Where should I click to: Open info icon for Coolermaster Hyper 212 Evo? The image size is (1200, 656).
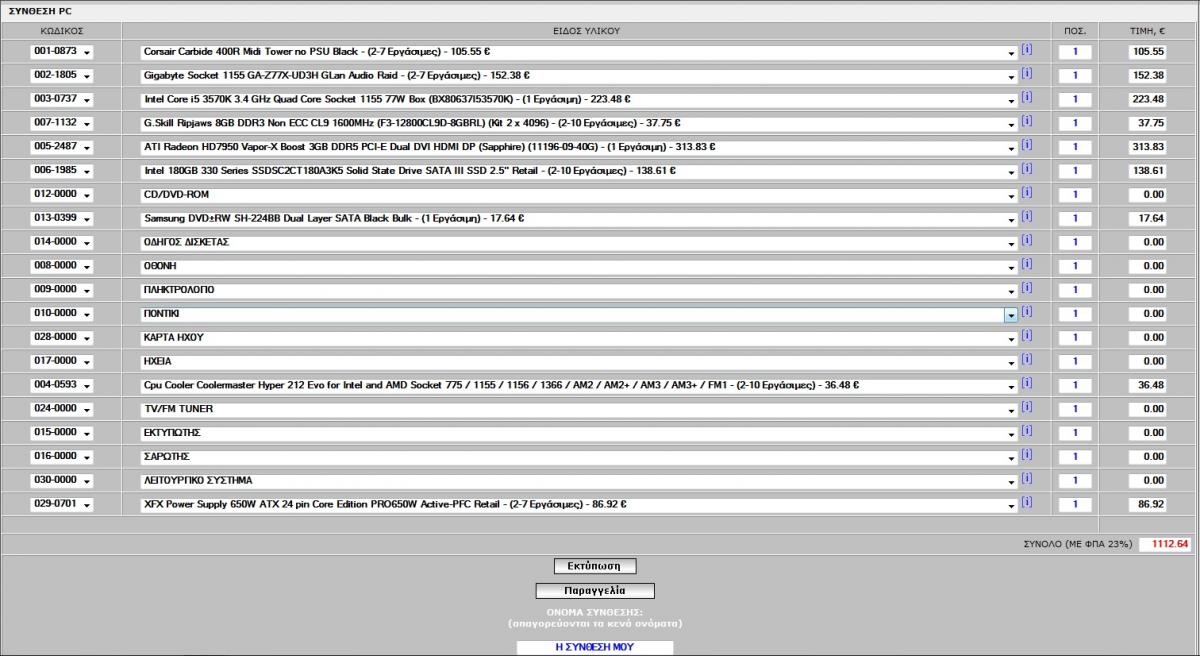pos(1026,384)
